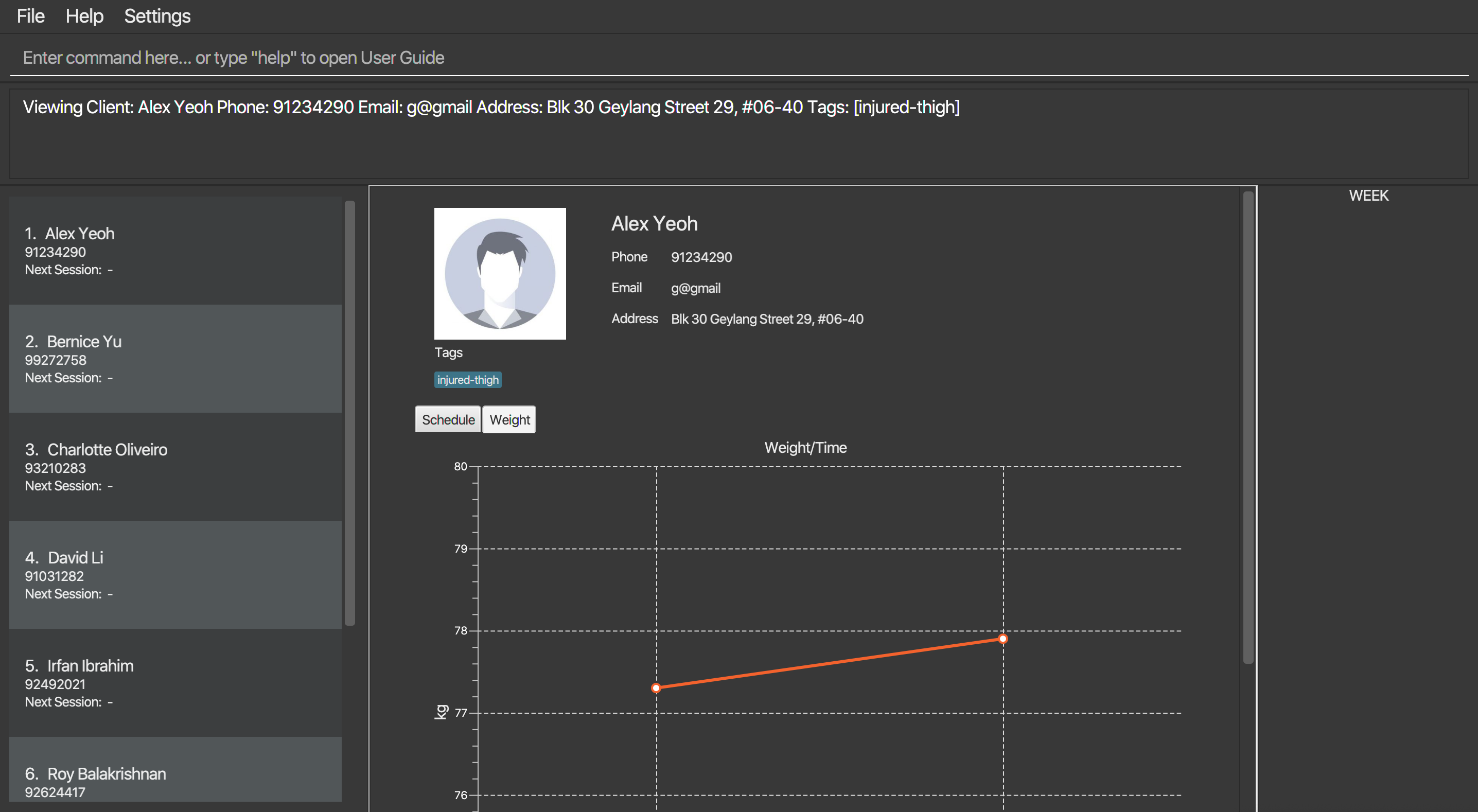Click Charlotte Oliveiro's phone 93210283
This screenshot has width=1478, height=812.
pyautogui.click(x=55, y=468)
